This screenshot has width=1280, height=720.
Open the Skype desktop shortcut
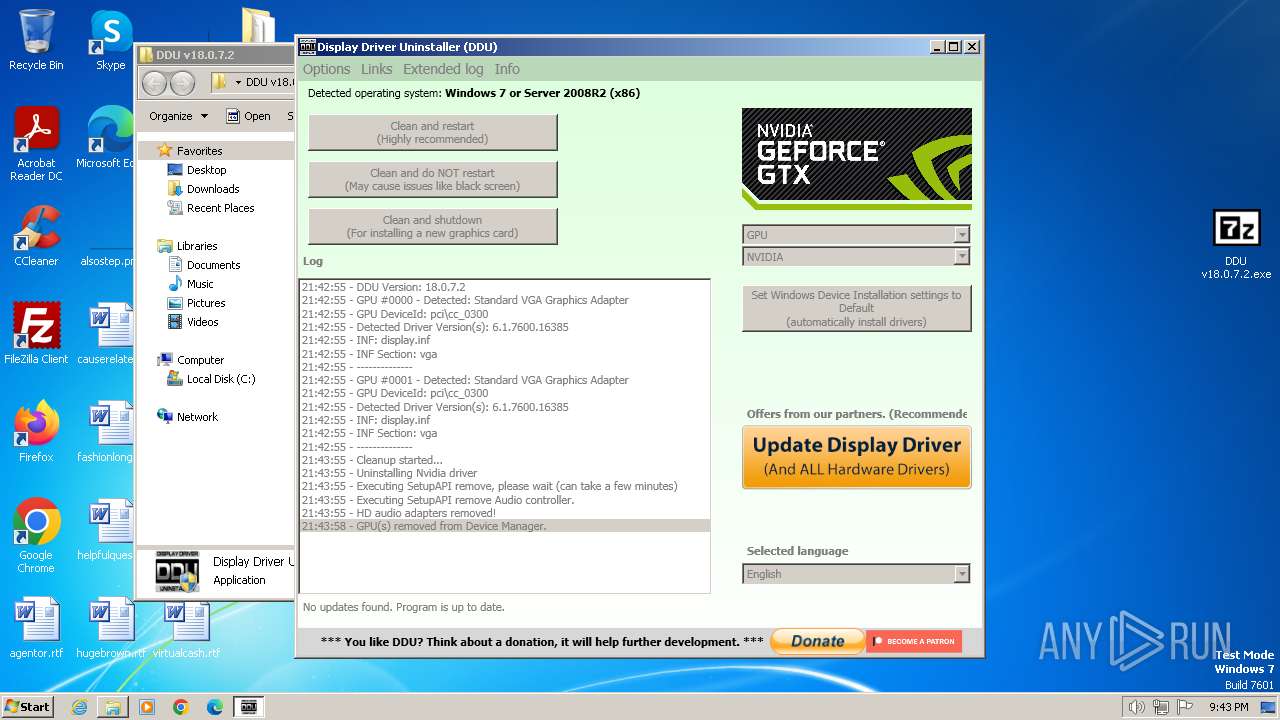(111, 40)
